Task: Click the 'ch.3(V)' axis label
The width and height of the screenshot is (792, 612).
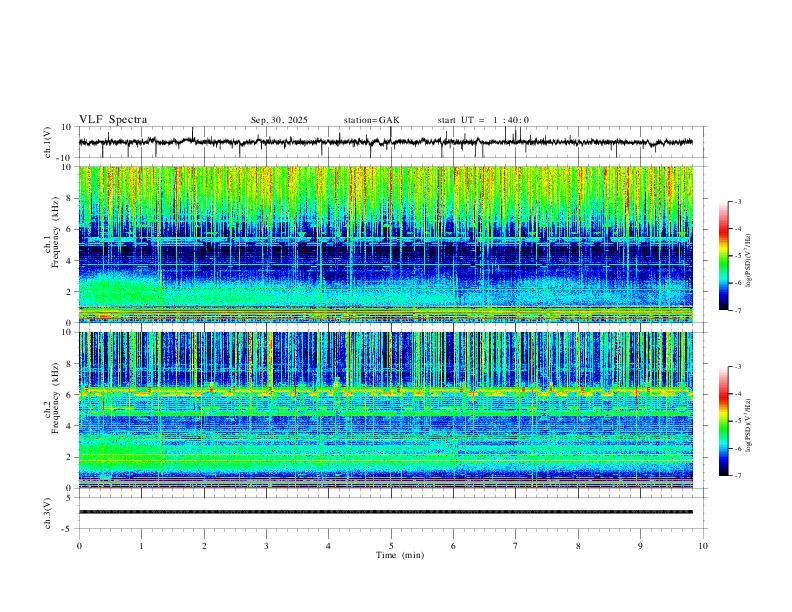Action: (x=48, y=513)
